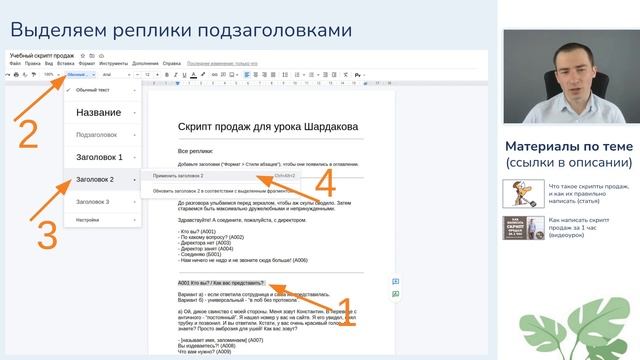Click Обновить заголовок 2 submenu option
The width and height of the screenshot is (640, 360).
[x=220, y=191]
